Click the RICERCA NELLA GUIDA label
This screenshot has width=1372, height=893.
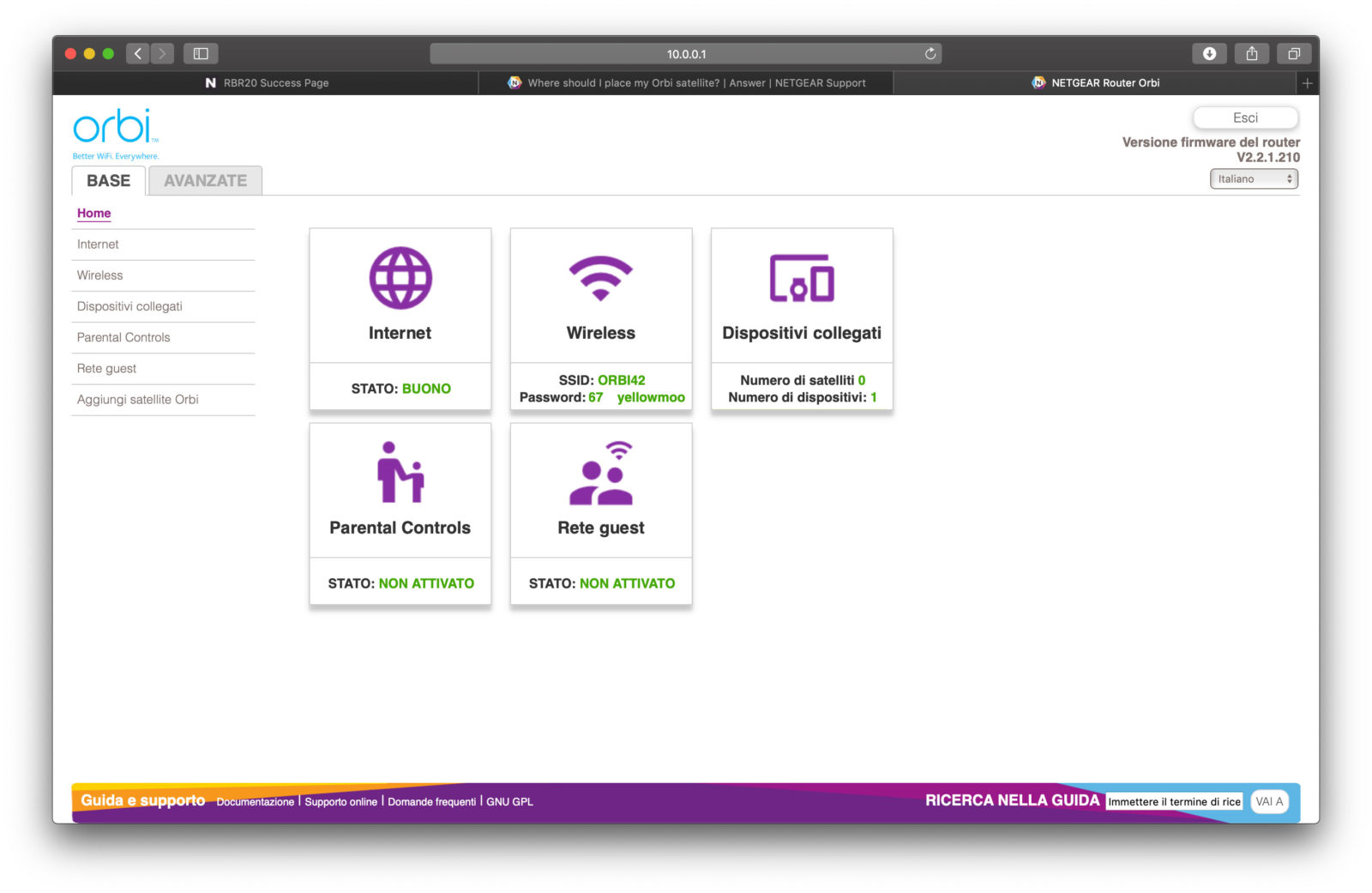point(1012,800)
